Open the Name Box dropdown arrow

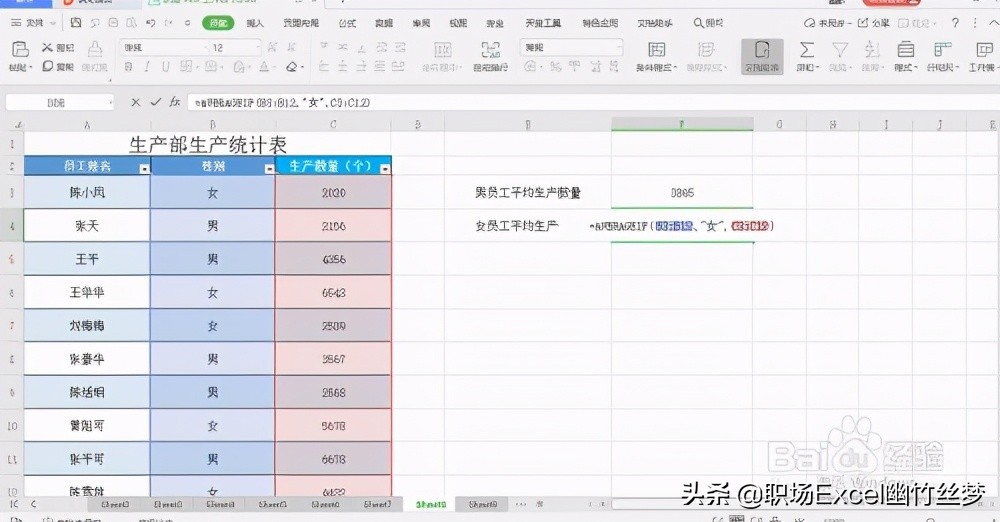111,103
